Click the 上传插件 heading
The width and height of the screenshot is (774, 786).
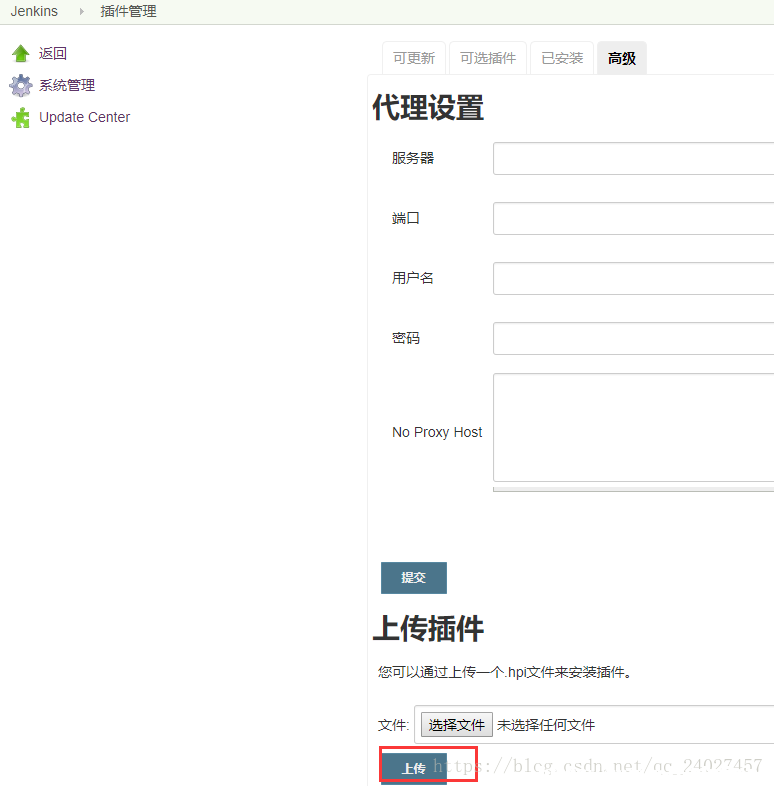pyautogui.click(x=428, y=629)
